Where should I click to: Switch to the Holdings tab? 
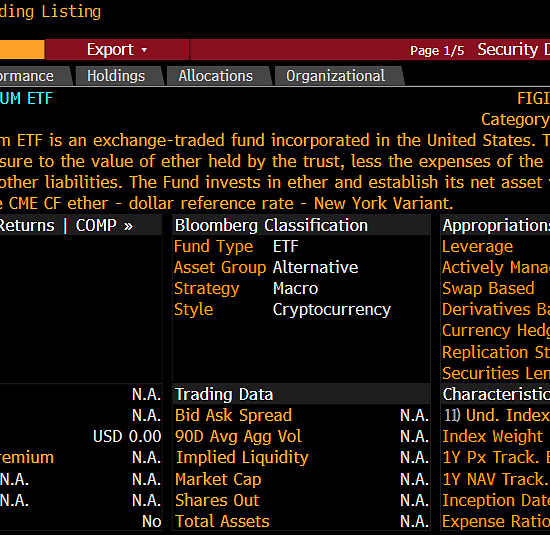116,76
